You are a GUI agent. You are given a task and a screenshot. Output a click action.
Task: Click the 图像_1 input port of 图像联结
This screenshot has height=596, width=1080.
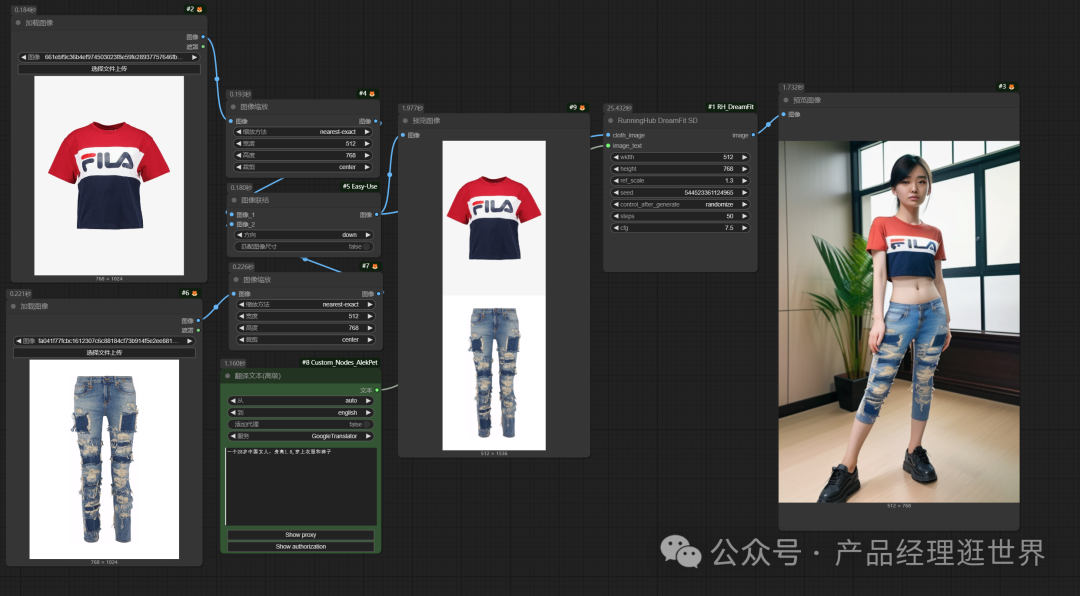tap(231, 214)
